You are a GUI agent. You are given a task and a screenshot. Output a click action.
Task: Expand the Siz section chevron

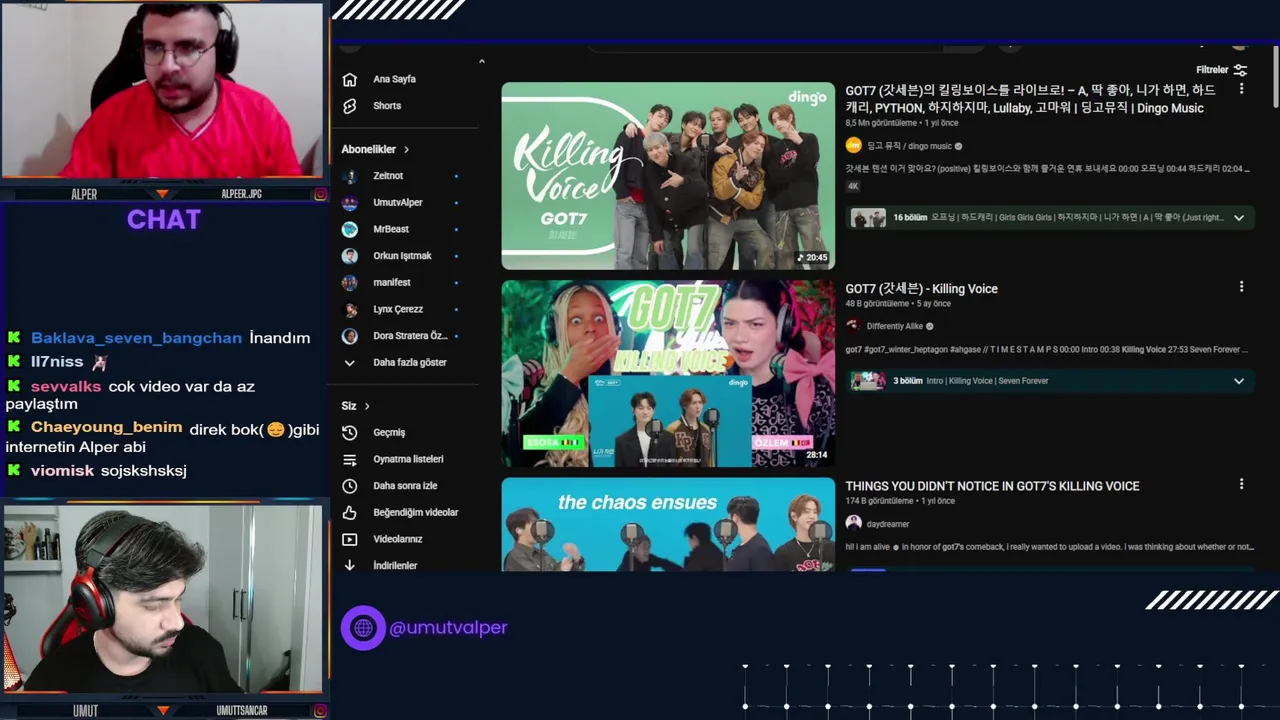[x=367, y=406]
